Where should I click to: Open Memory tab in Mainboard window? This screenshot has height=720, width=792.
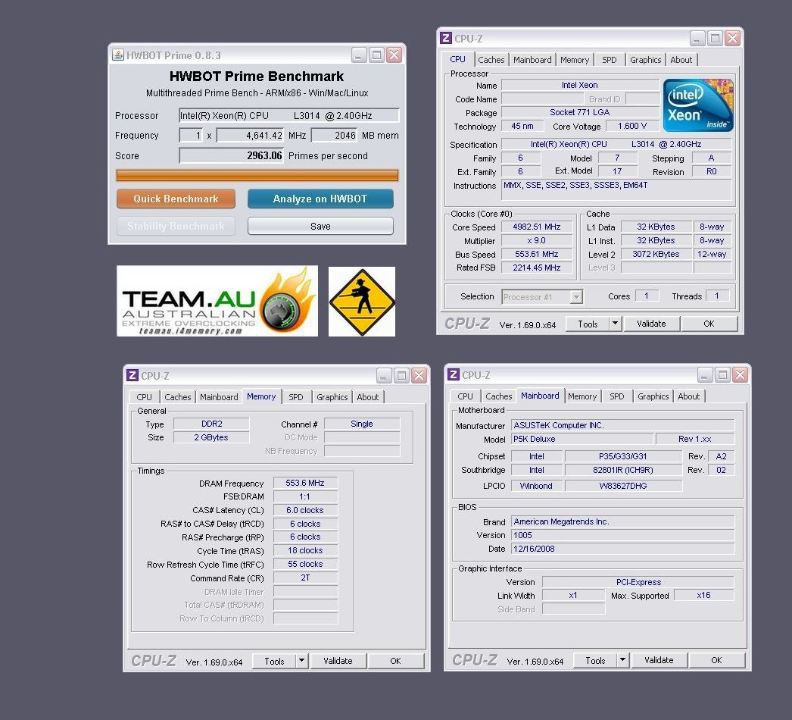(x=582, y=396)
